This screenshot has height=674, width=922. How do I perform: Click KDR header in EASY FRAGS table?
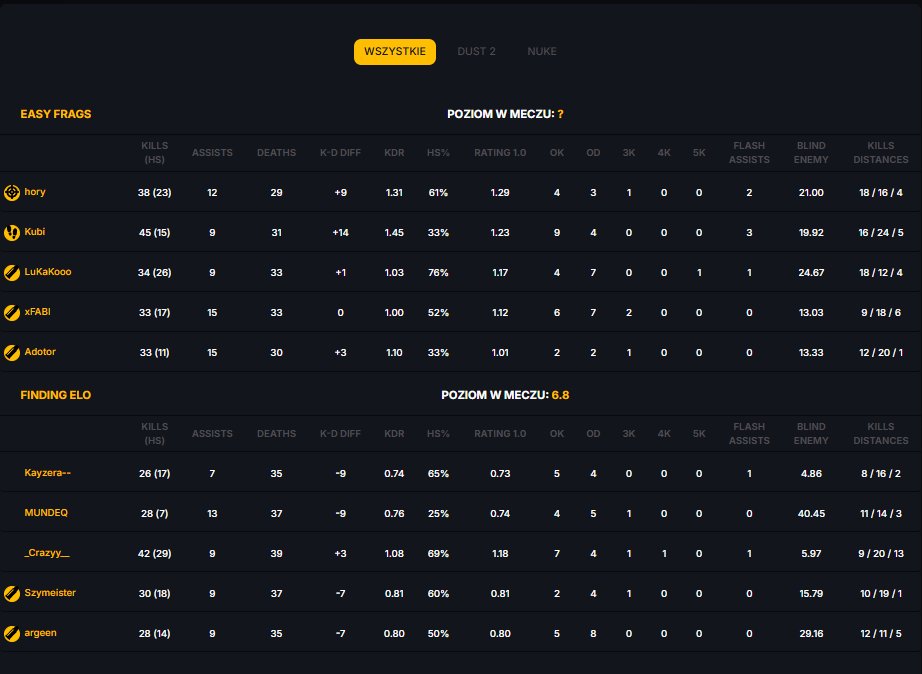coord(394,153)
